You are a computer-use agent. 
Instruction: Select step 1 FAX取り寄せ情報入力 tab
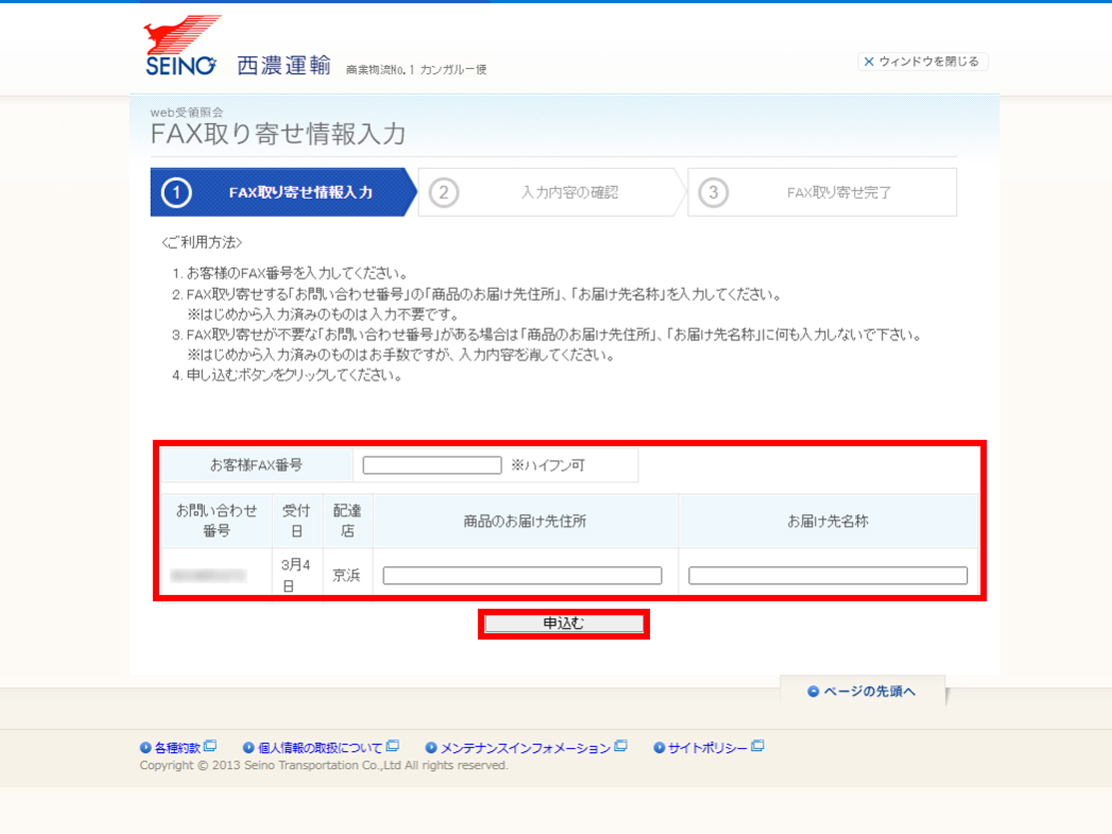click(x=283, y=192)
